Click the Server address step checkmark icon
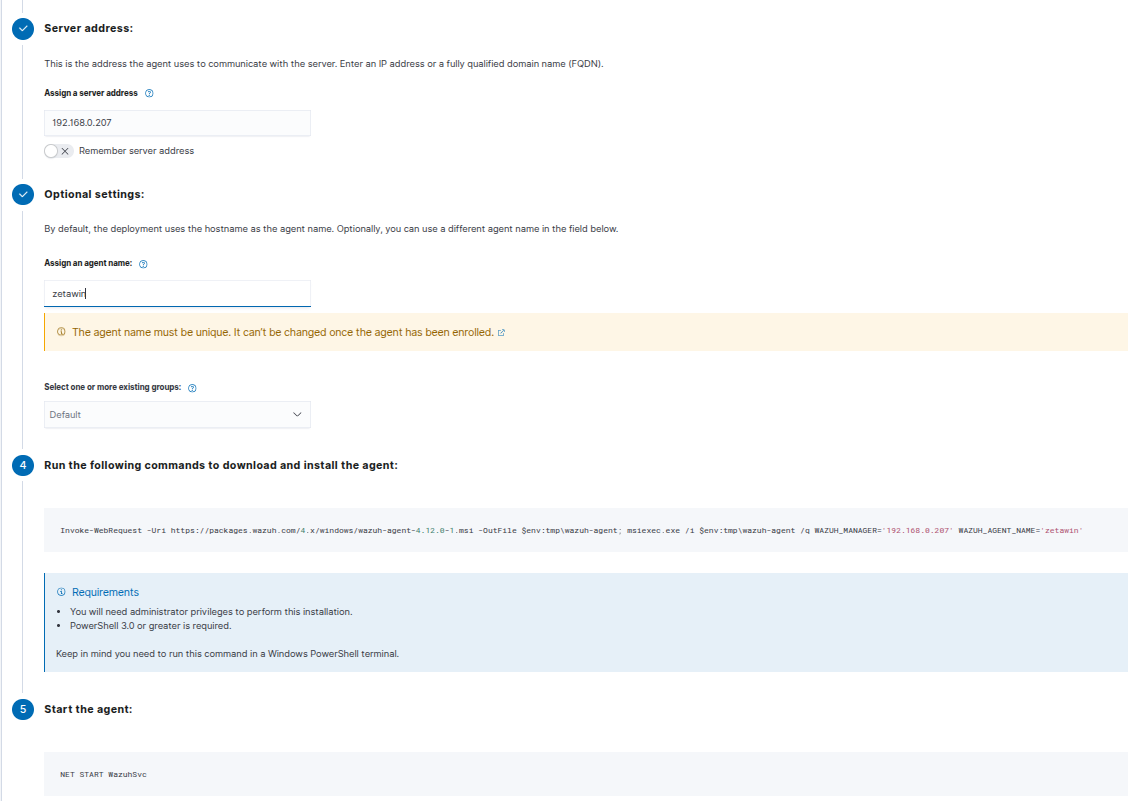The image size is (1128, 801). (x=22, y=29)
